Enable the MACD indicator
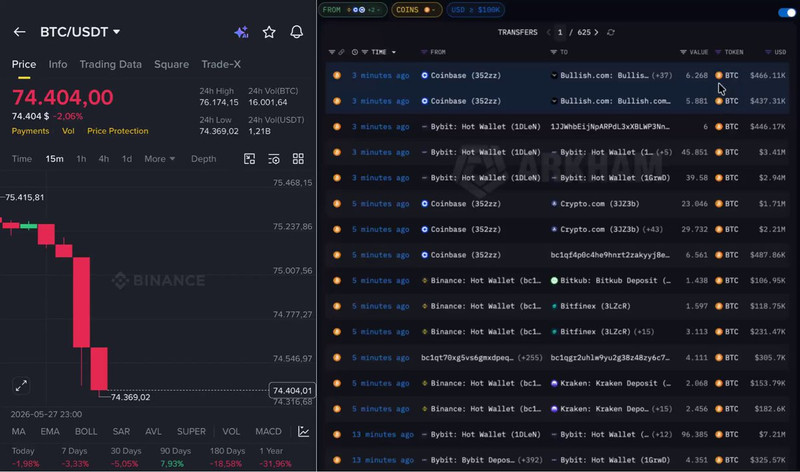This screenshot has width=800, height=472. pos(268,432)
